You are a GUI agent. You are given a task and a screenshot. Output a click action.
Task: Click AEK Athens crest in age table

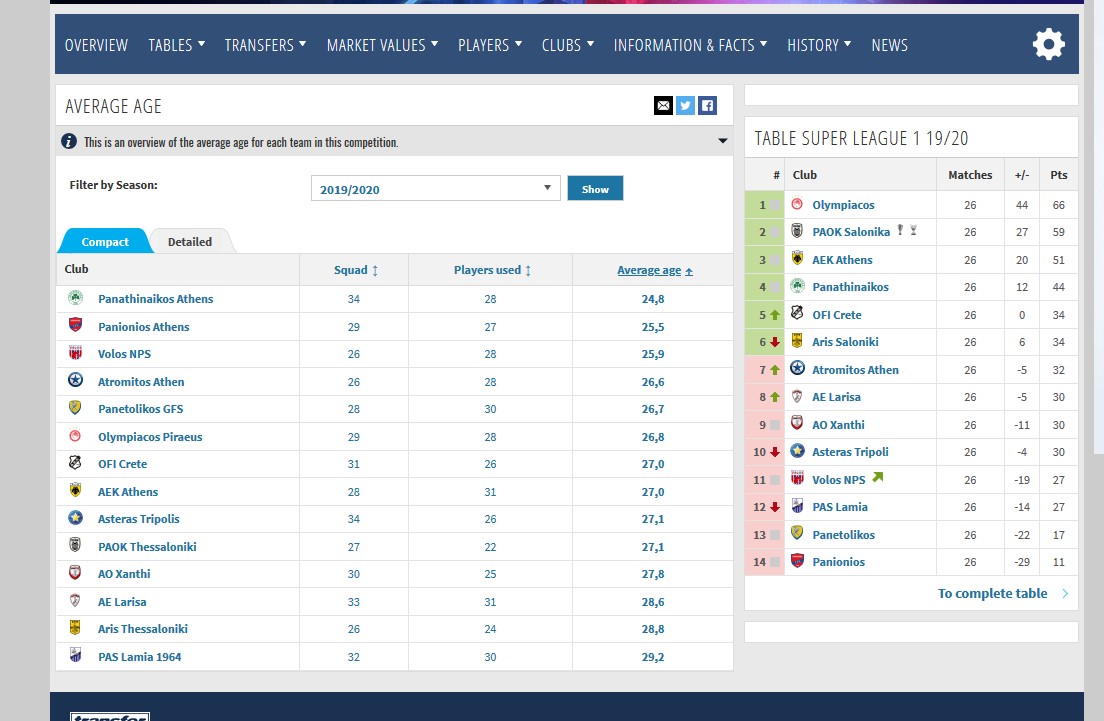click(75, 491)
